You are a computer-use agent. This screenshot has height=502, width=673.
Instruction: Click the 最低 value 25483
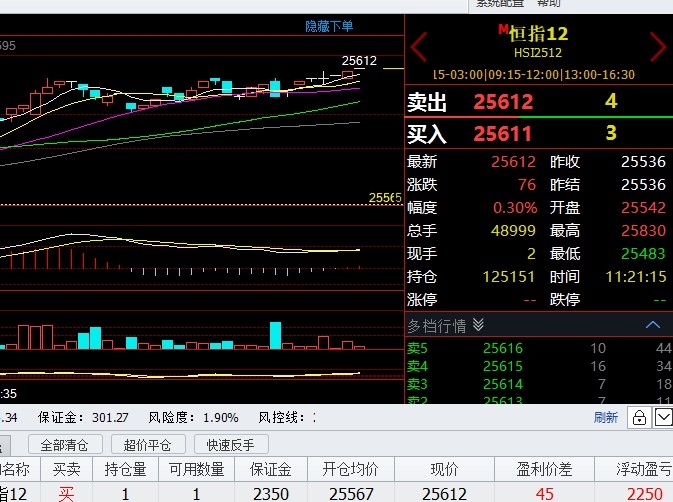643,254
